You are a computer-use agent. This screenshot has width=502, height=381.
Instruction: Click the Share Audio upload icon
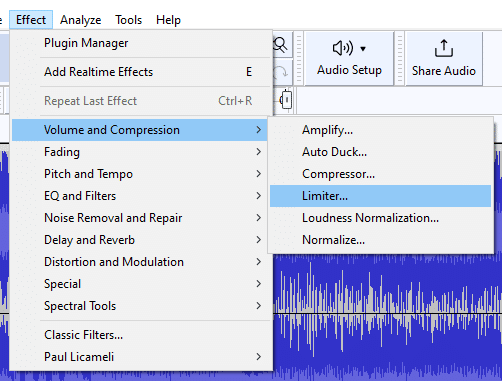pyautogui.click(x=444, y=48)
